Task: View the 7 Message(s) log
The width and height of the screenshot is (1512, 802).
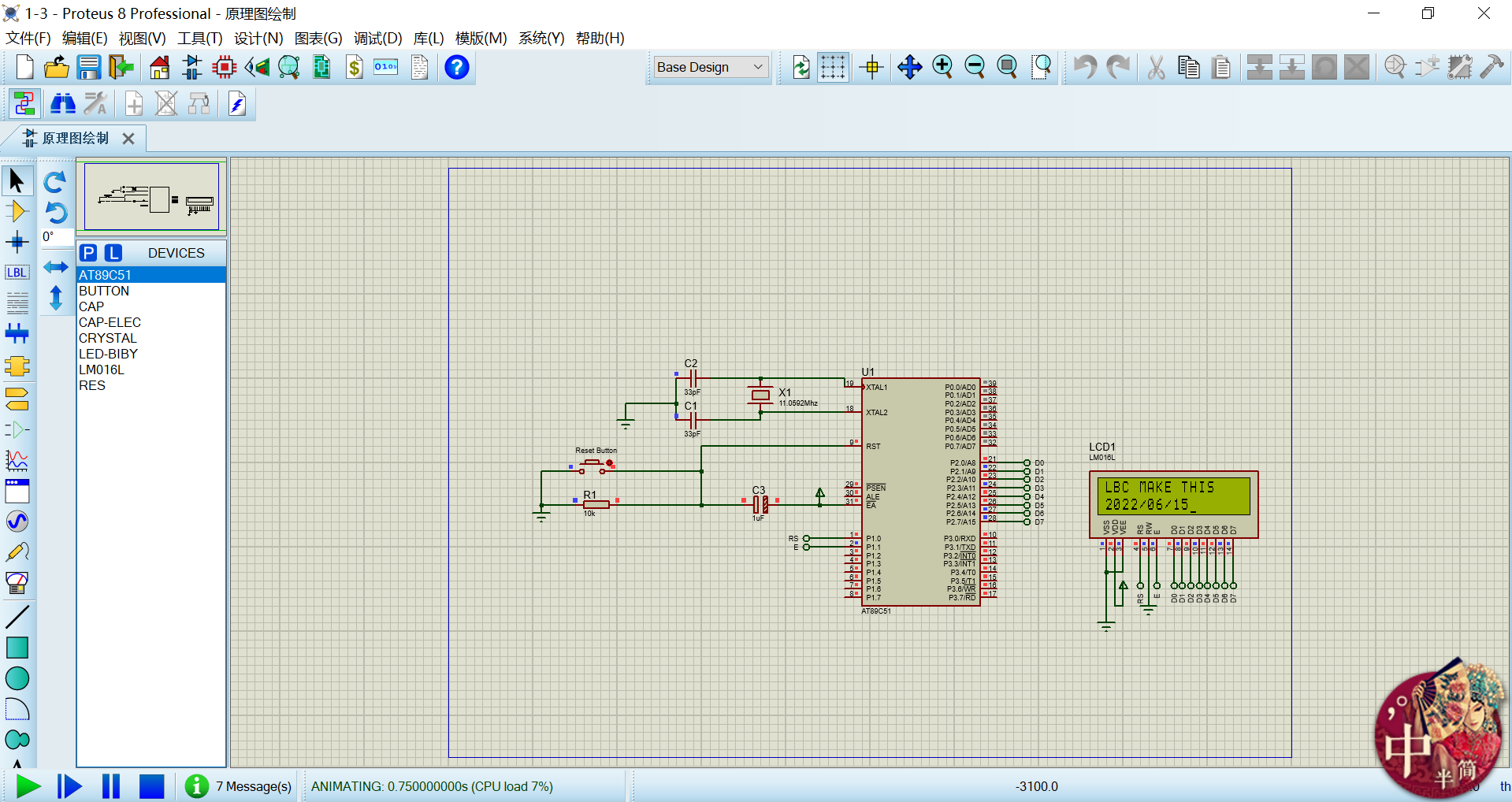Action: (253, 786)
